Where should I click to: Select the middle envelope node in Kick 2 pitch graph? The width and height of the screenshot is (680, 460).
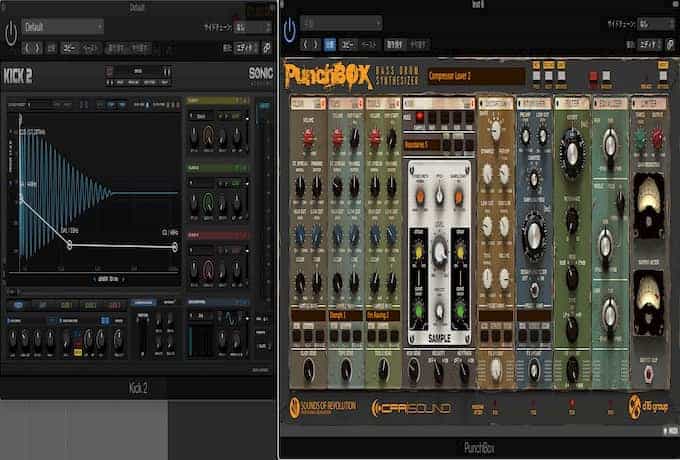69,246
